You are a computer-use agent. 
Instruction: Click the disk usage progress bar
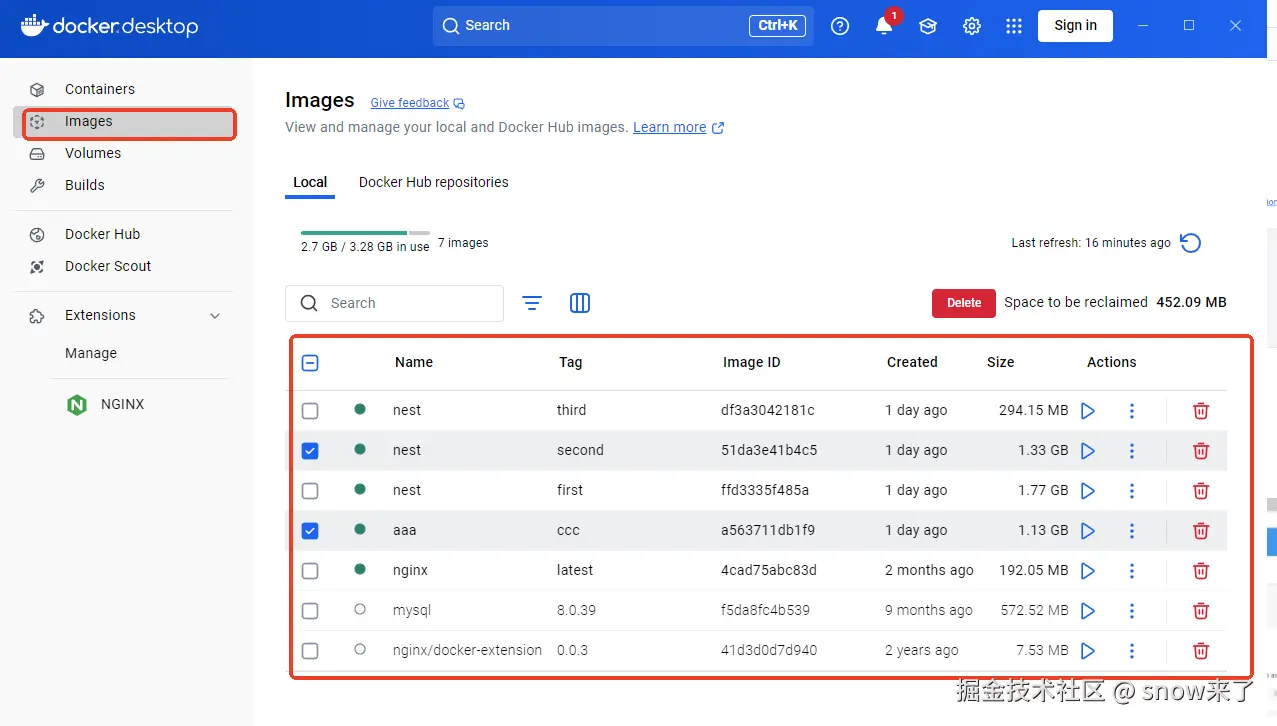point(365,233)
